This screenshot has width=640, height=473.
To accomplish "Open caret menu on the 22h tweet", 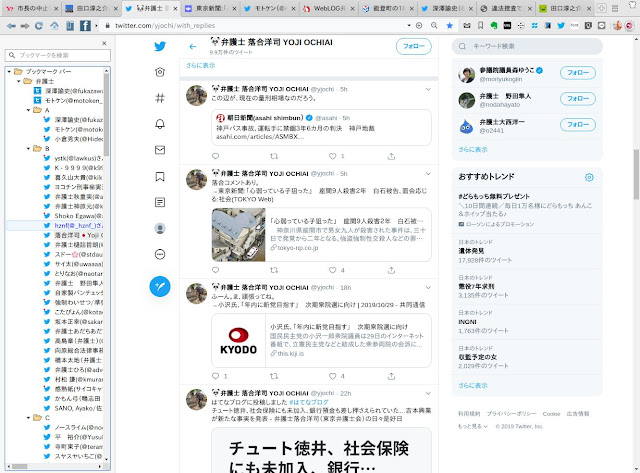I will 428,393.
